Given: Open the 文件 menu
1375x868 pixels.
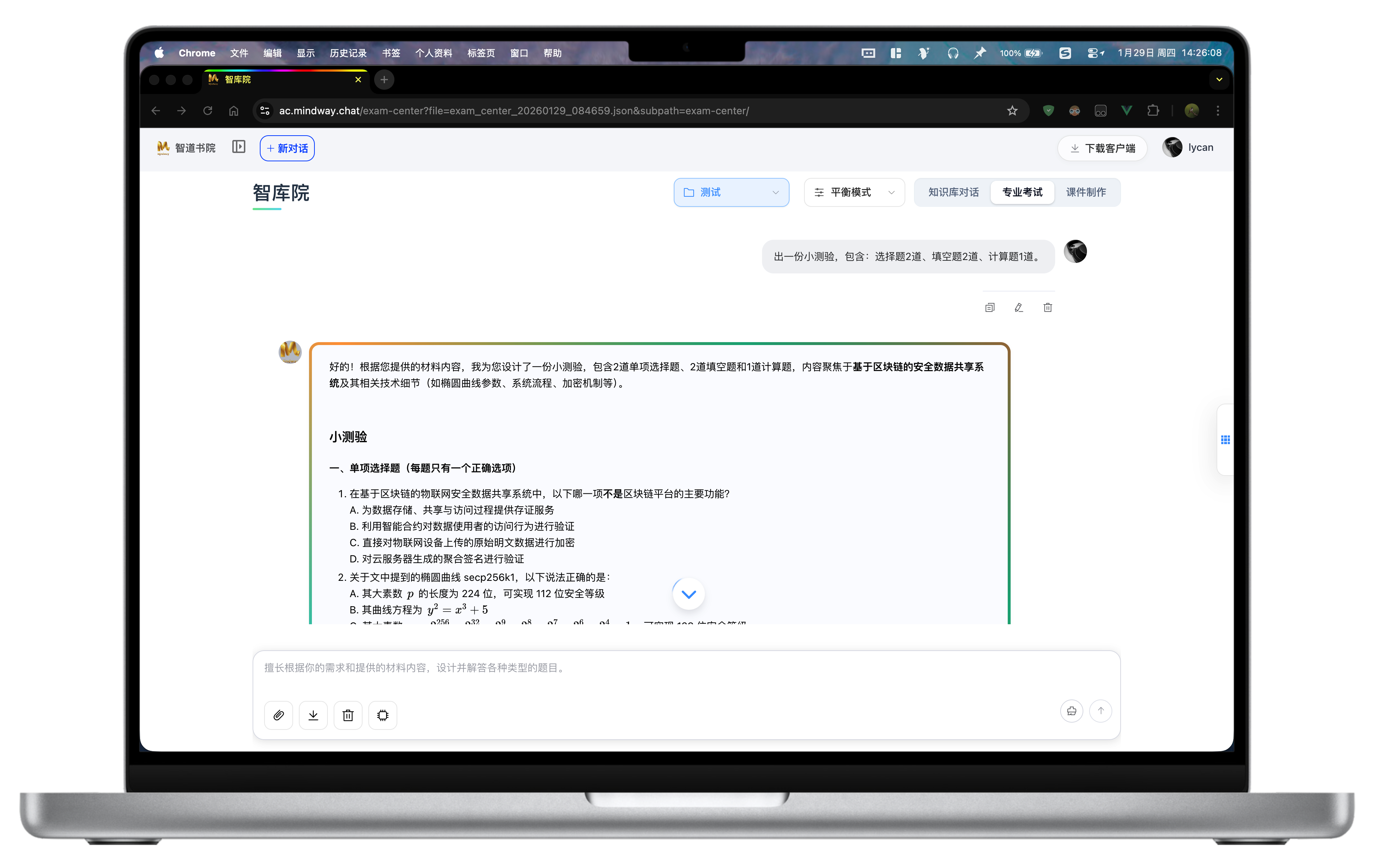Looking at the screenshot, I should 239,53.
